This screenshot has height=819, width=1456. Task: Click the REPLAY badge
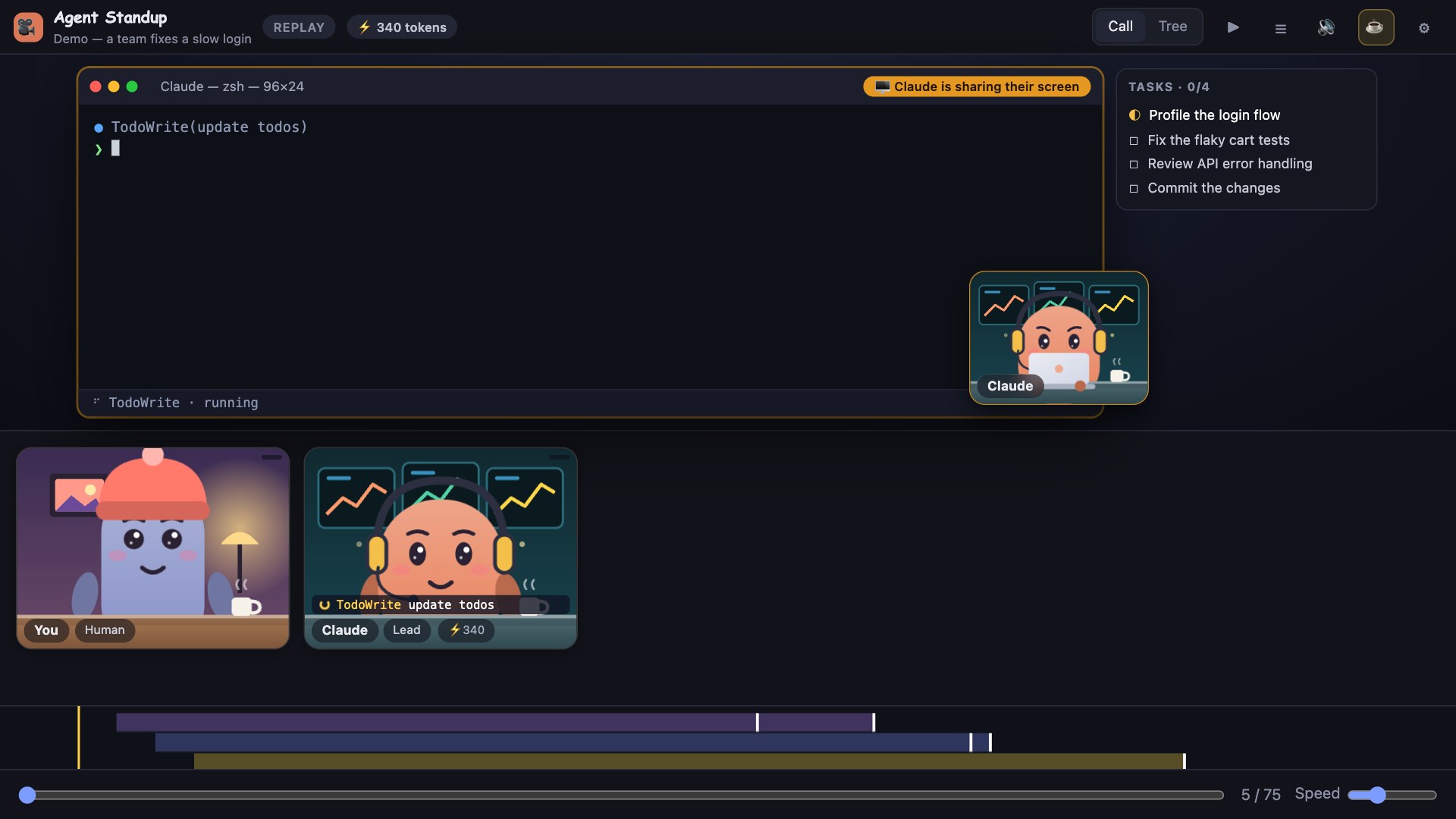click(x=299, y=27)
